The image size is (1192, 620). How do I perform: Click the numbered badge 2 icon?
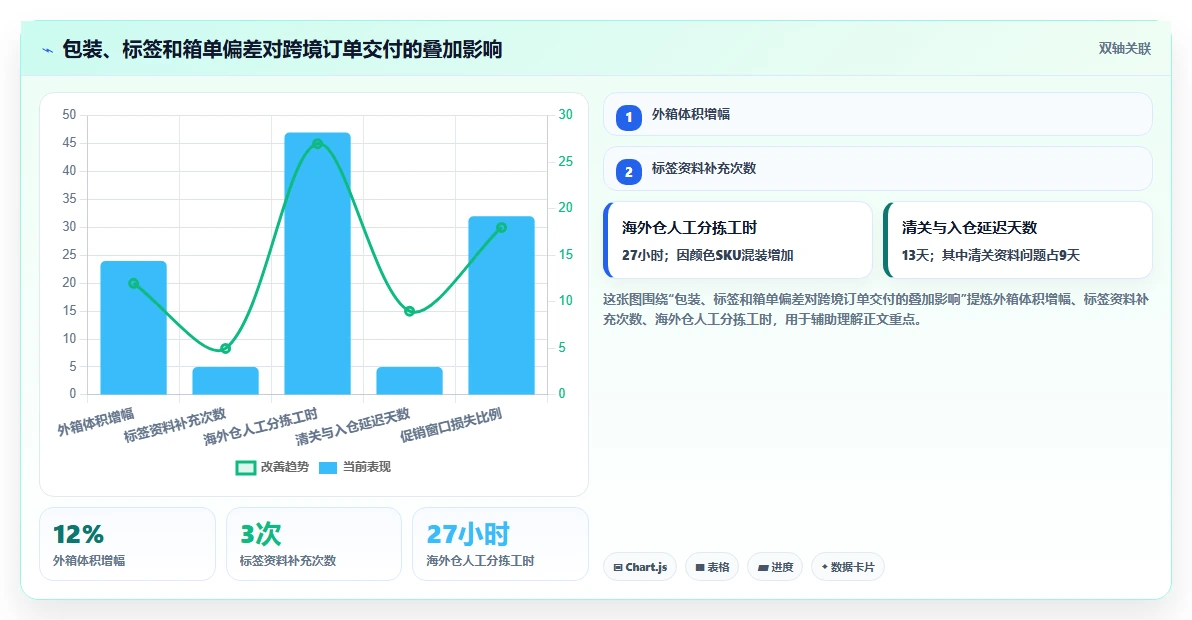(629, 172)
